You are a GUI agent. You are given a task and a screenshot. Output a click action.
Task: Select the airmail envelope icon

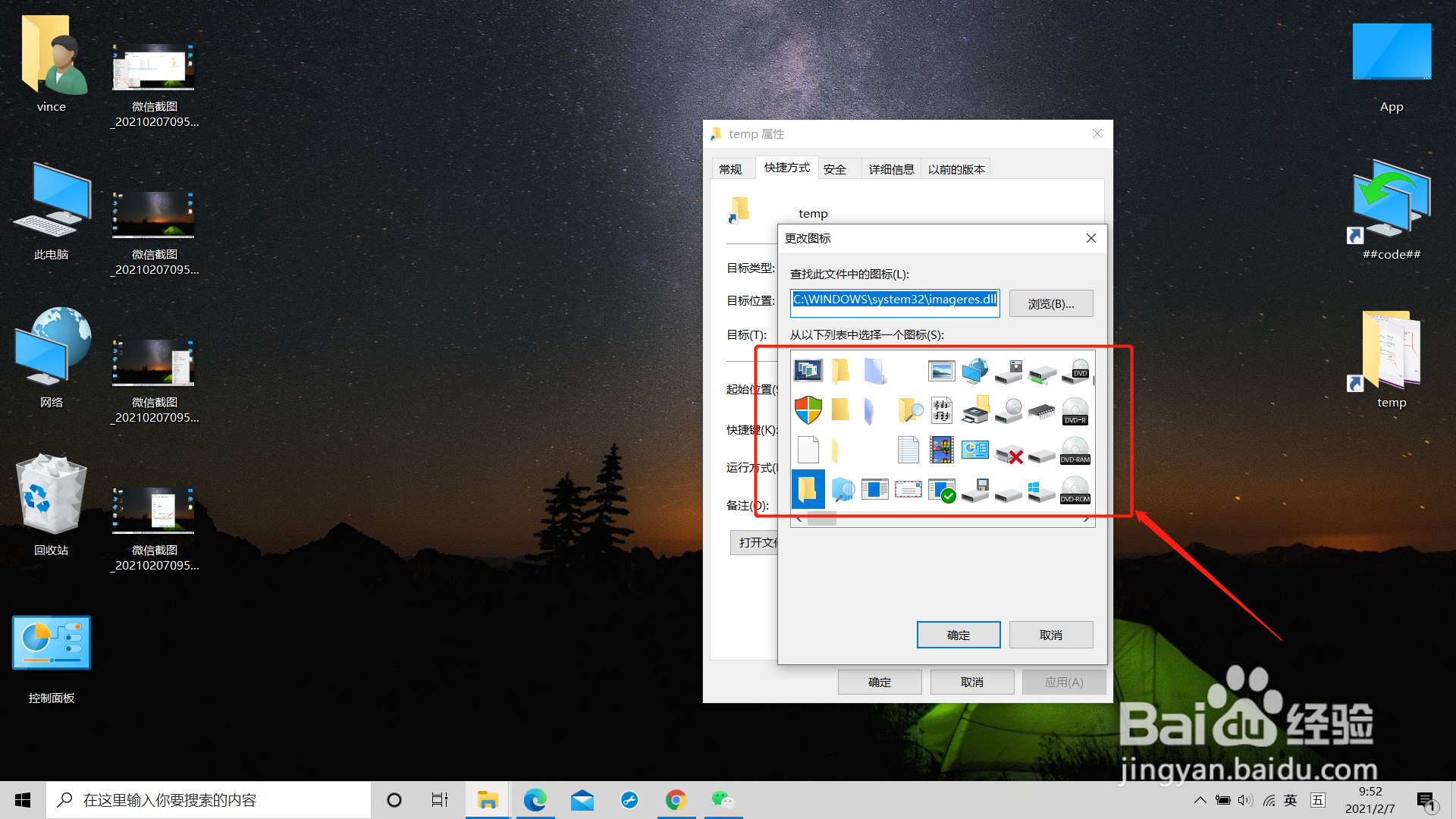tap(908, 490)
